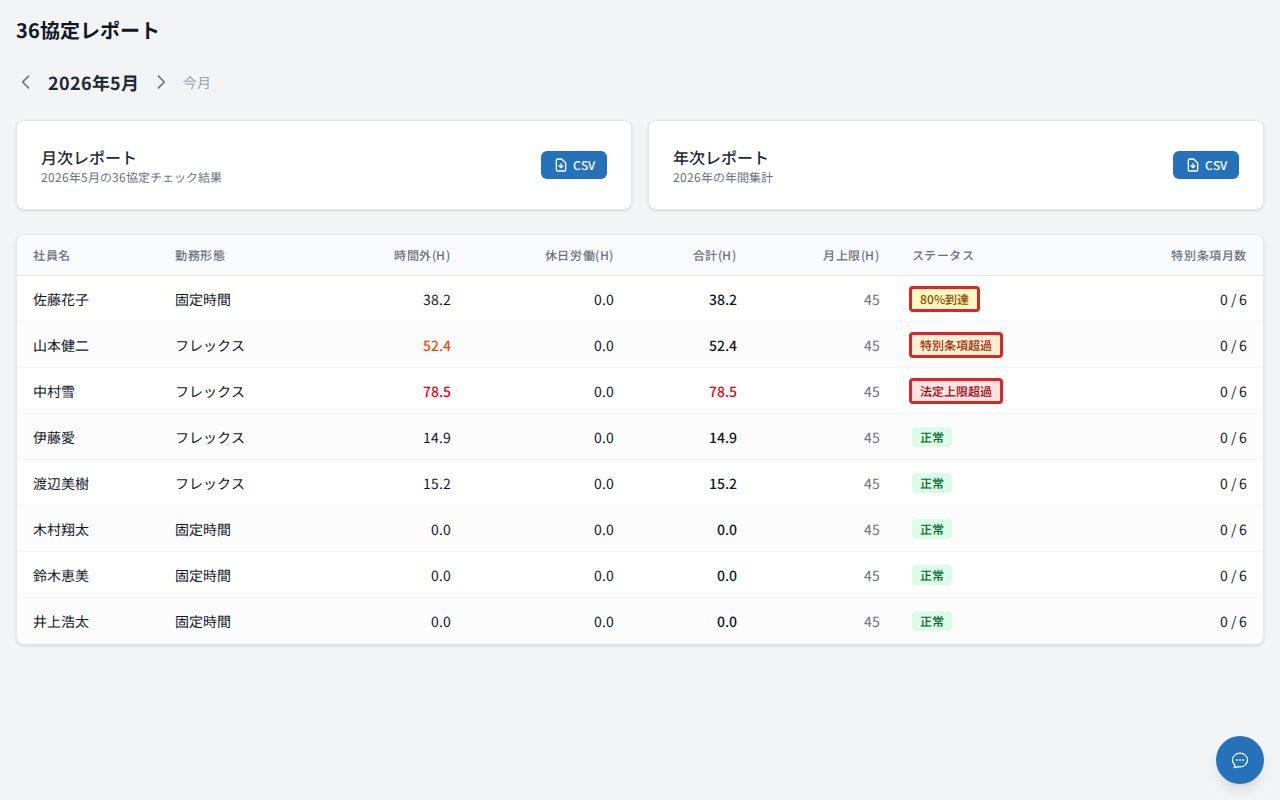The height and width of the screenshot is (800, 1280).
Task: Click 2026年5月の36協定チェック結果 subtitle
Action: (x=131, y=178)
